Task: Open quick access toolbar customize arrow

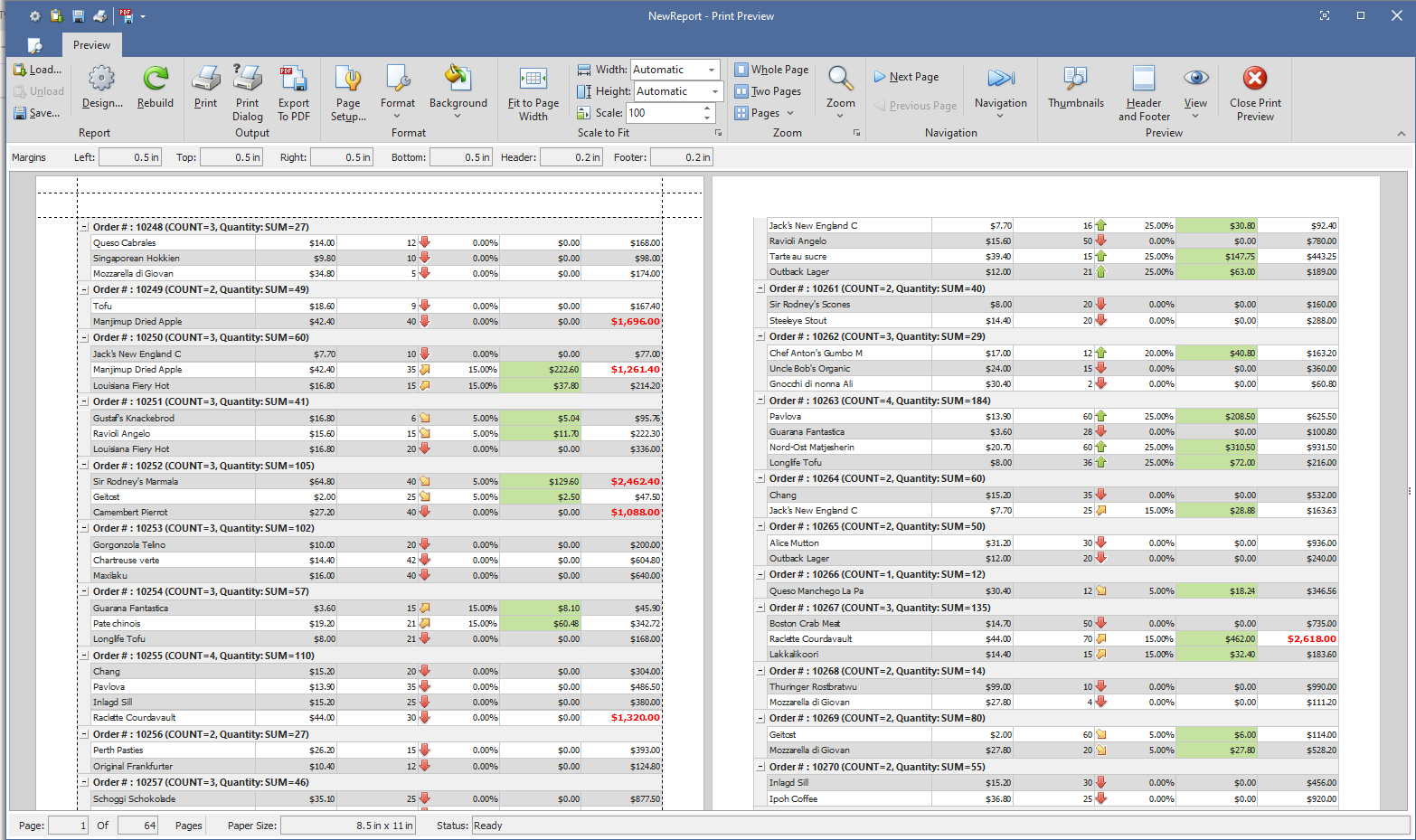Action: pyautogui.click(x=143, y=16)
